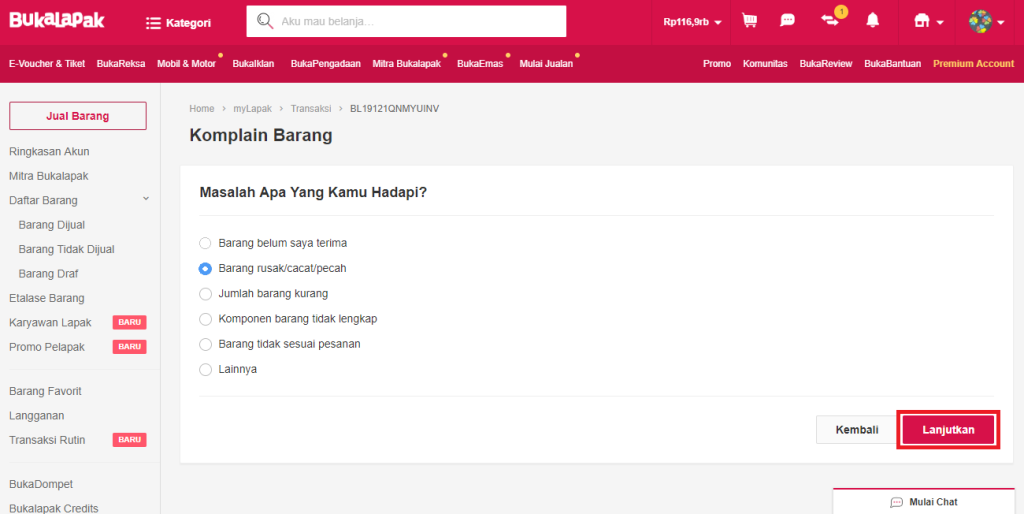Viewport: 1024px width, 514px height.
Task: Click the search magnifier icon
Action: (264, 21)
